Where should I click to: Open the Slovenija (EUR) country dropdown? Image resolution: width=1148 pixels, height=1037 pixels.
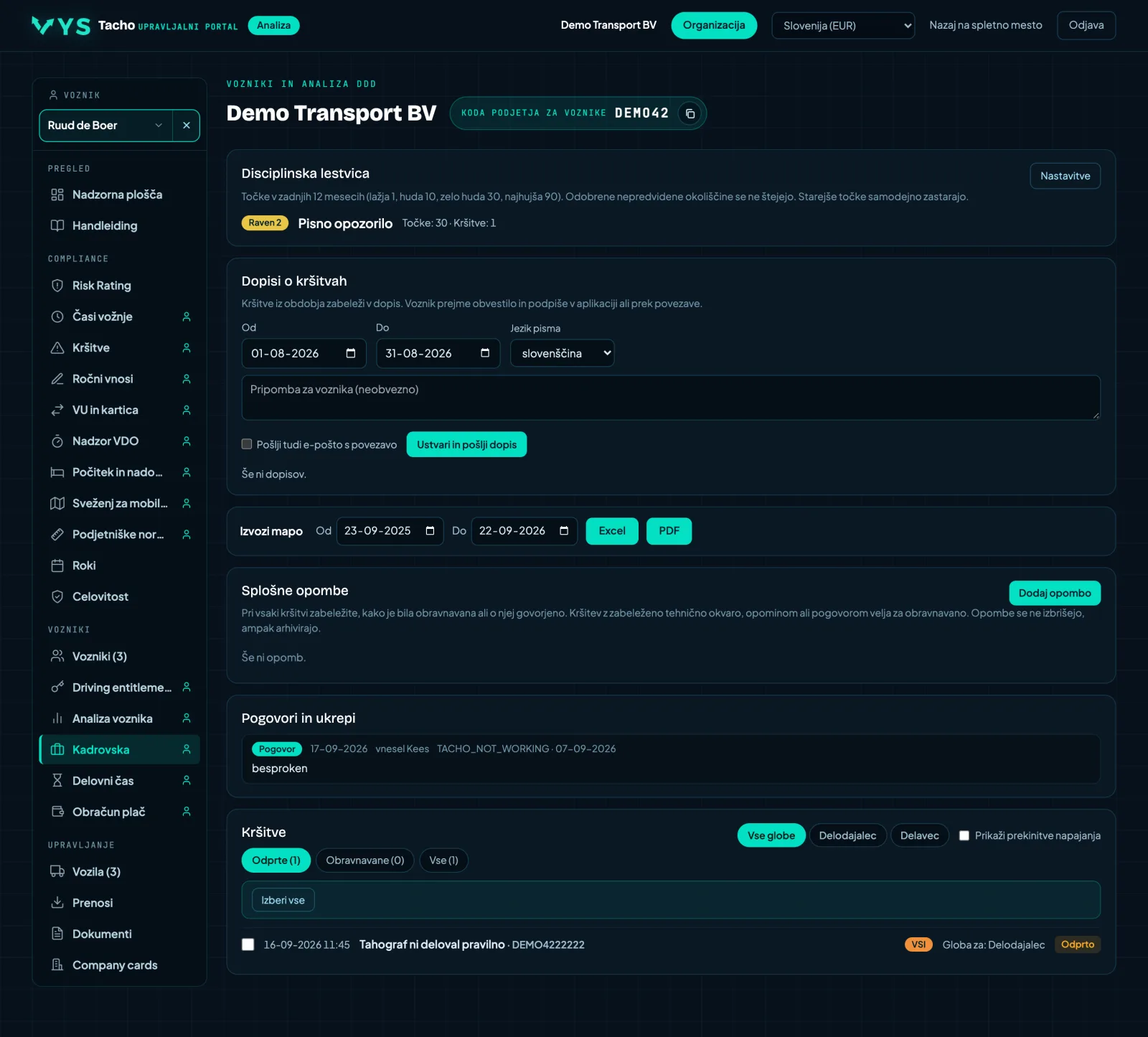(843, 26)
